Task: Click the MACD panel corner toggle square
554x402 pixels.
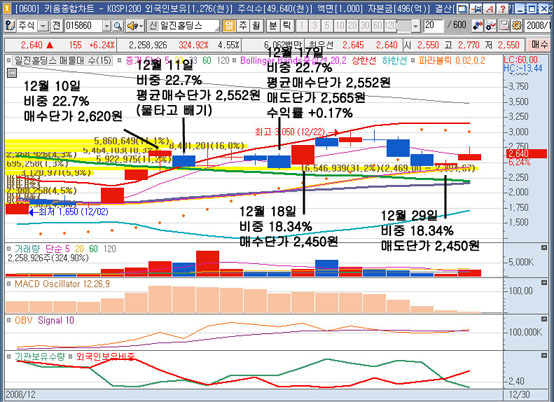Action: pyautogui.click(x=544, y=283)
